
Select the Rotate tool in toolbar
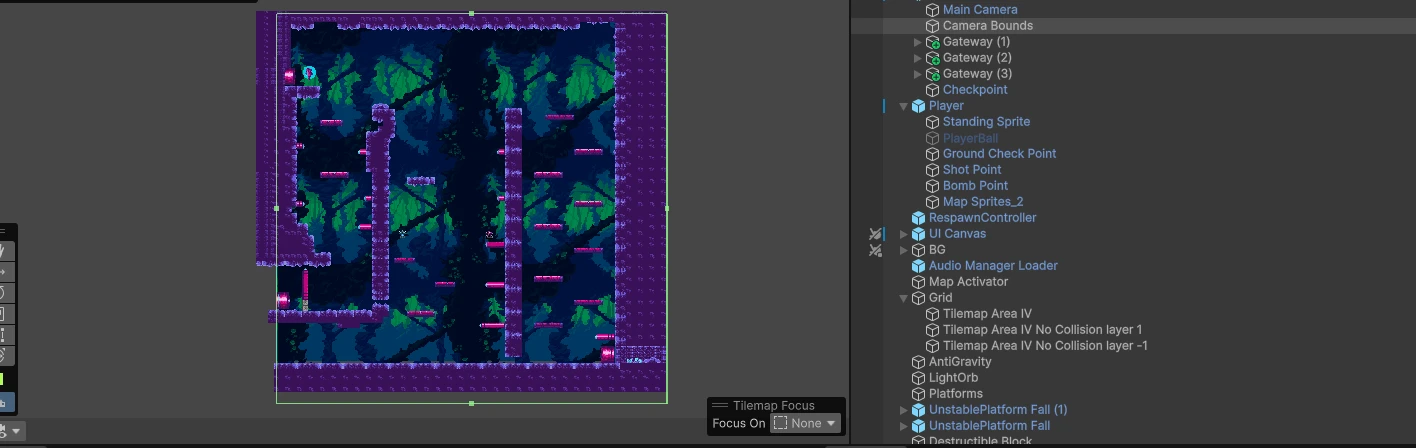4,293
